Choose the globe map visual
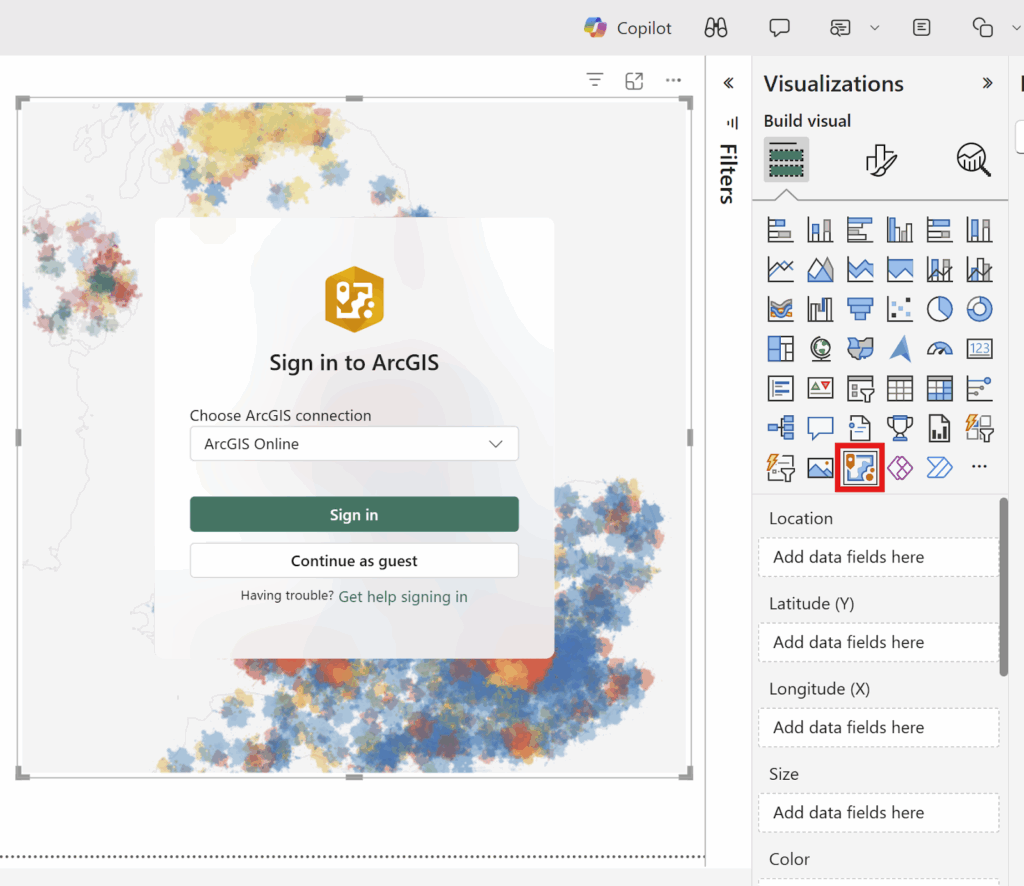Viewport: 1024px width, 886px height. click(x=820, y=349)
